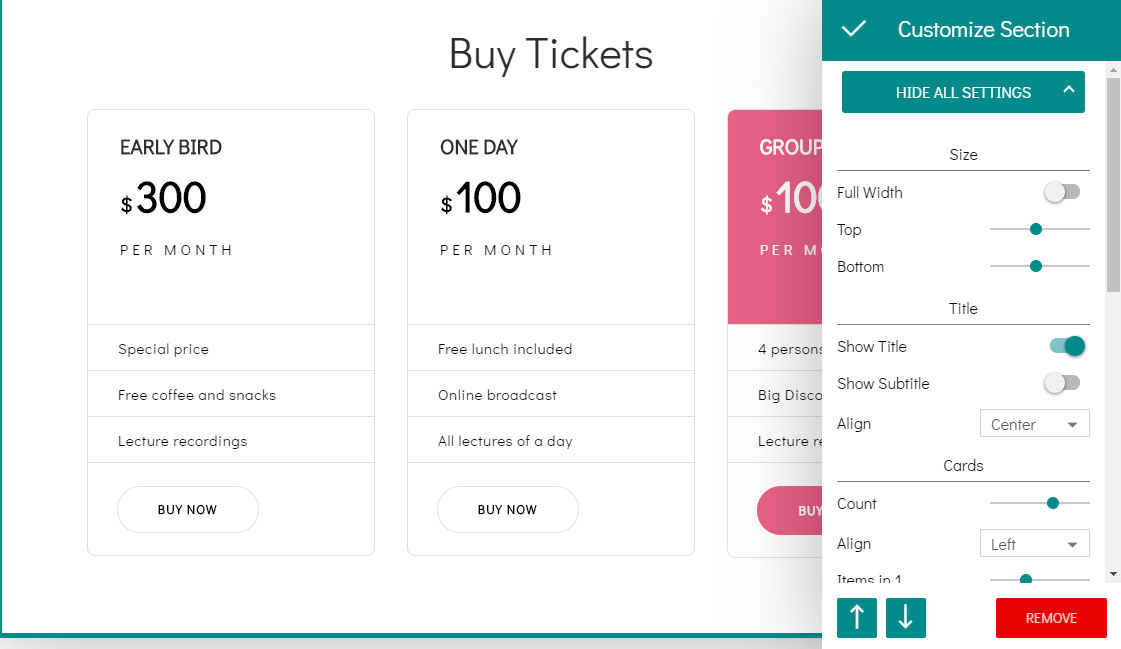The width and height of the screenshot is (1121, 649).
Task: Click the Buy Tickets heading text
Action: (x=551, y=54)
